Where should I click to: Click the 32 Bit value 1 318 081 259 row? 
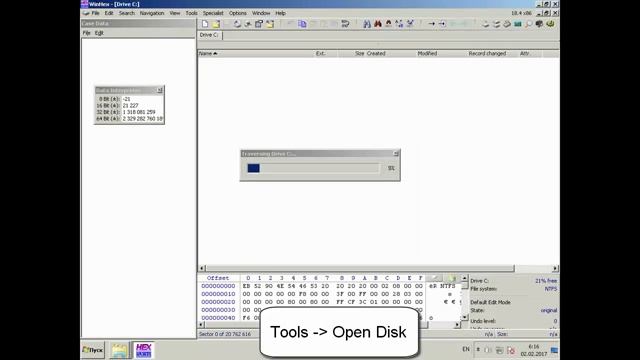(x=129, y=112)
